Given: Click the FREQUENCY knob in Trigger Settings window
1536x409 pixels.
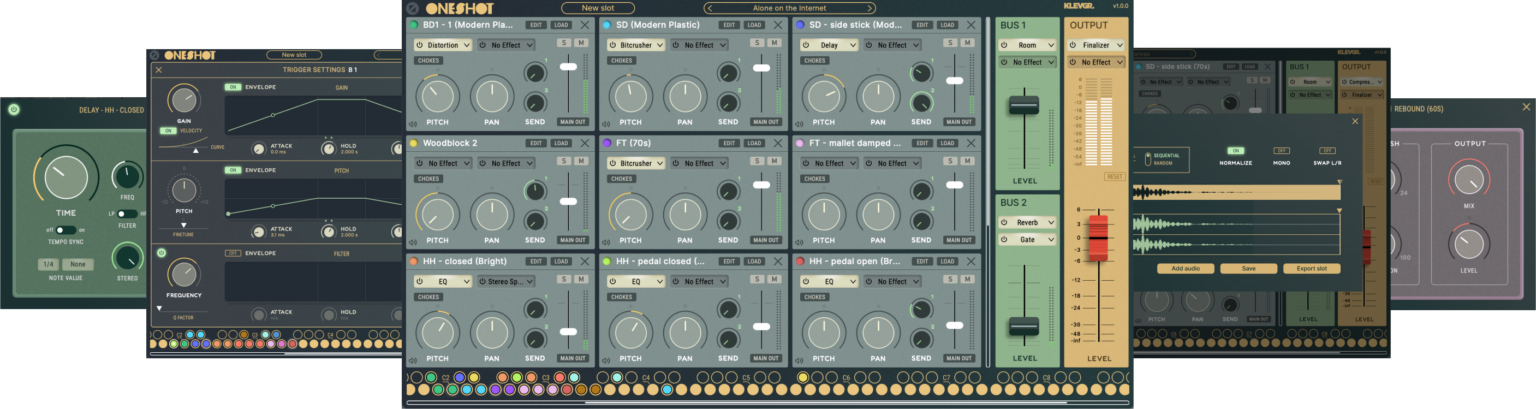Looking at the screenshot, I should [x=184, y=273].
